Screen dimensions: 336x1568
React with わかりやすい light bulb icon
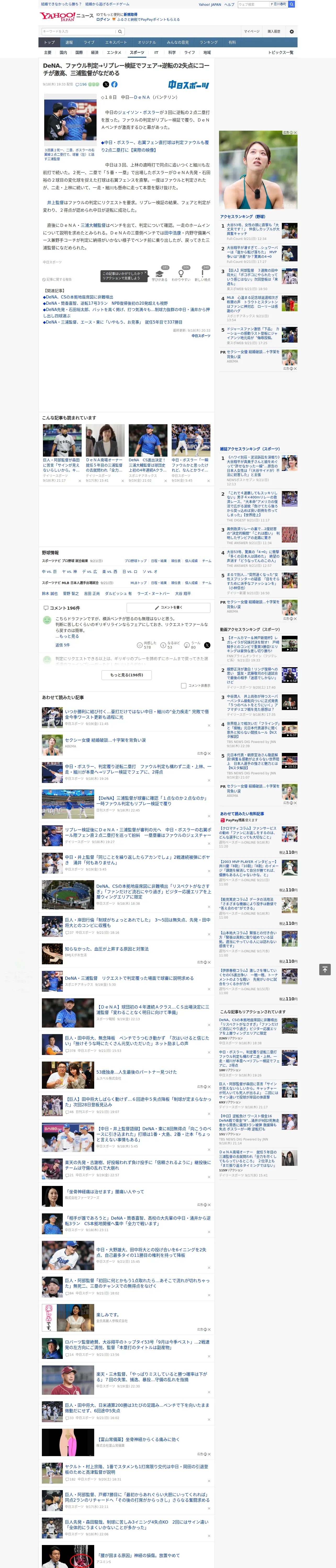point(181,274)
